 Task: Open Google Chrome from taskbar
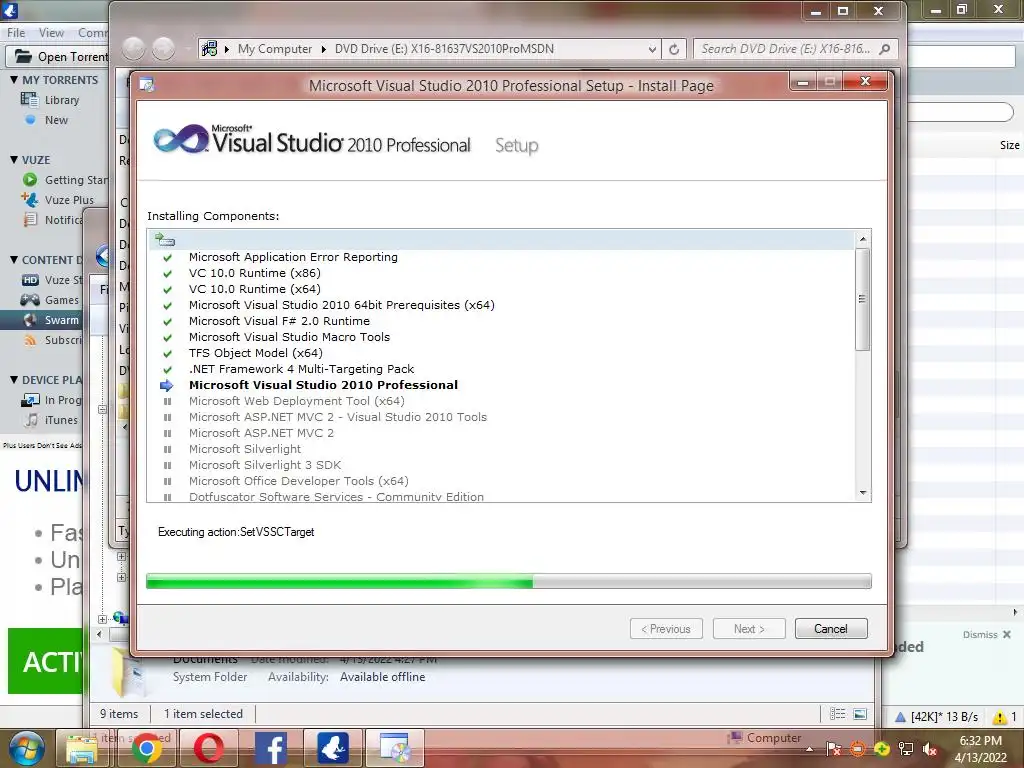click(146, 748)
